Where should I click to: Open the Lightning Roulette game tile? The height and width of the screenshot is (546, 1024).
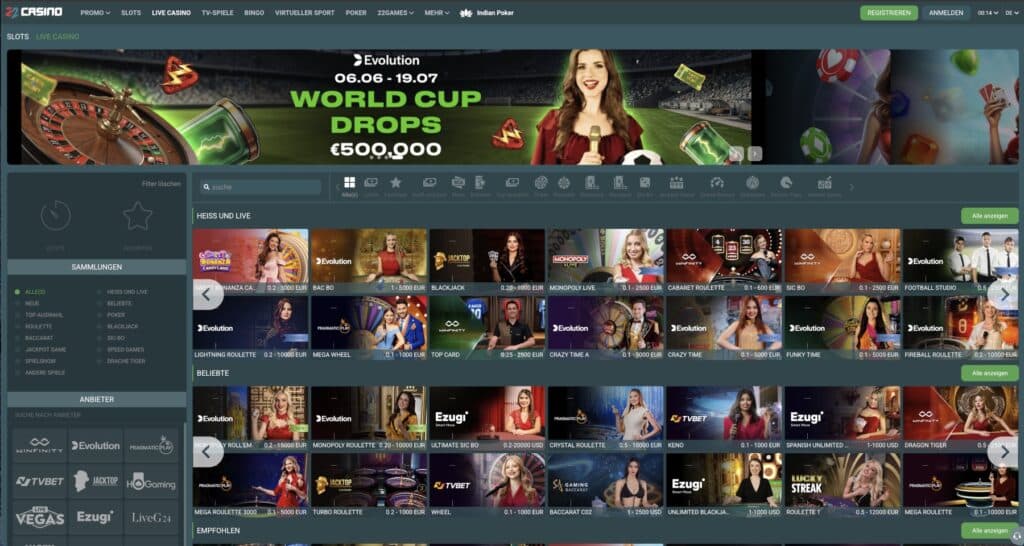point(250,328)
